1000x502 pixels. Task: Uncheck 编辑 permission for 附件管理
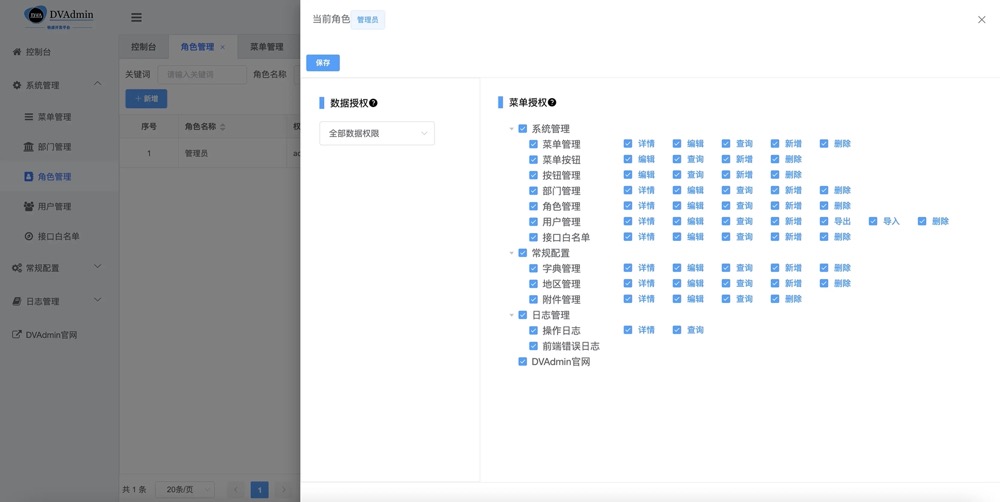[677, 299]
